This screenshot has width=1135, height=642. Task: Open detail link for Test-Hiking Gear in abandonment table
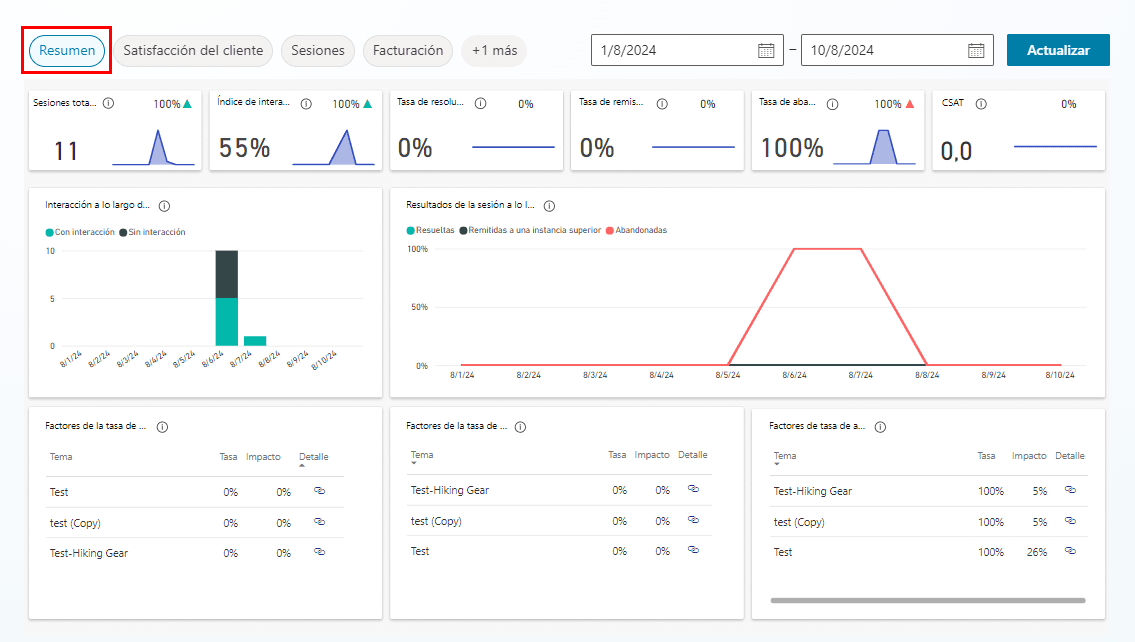tap(1069, 490)
